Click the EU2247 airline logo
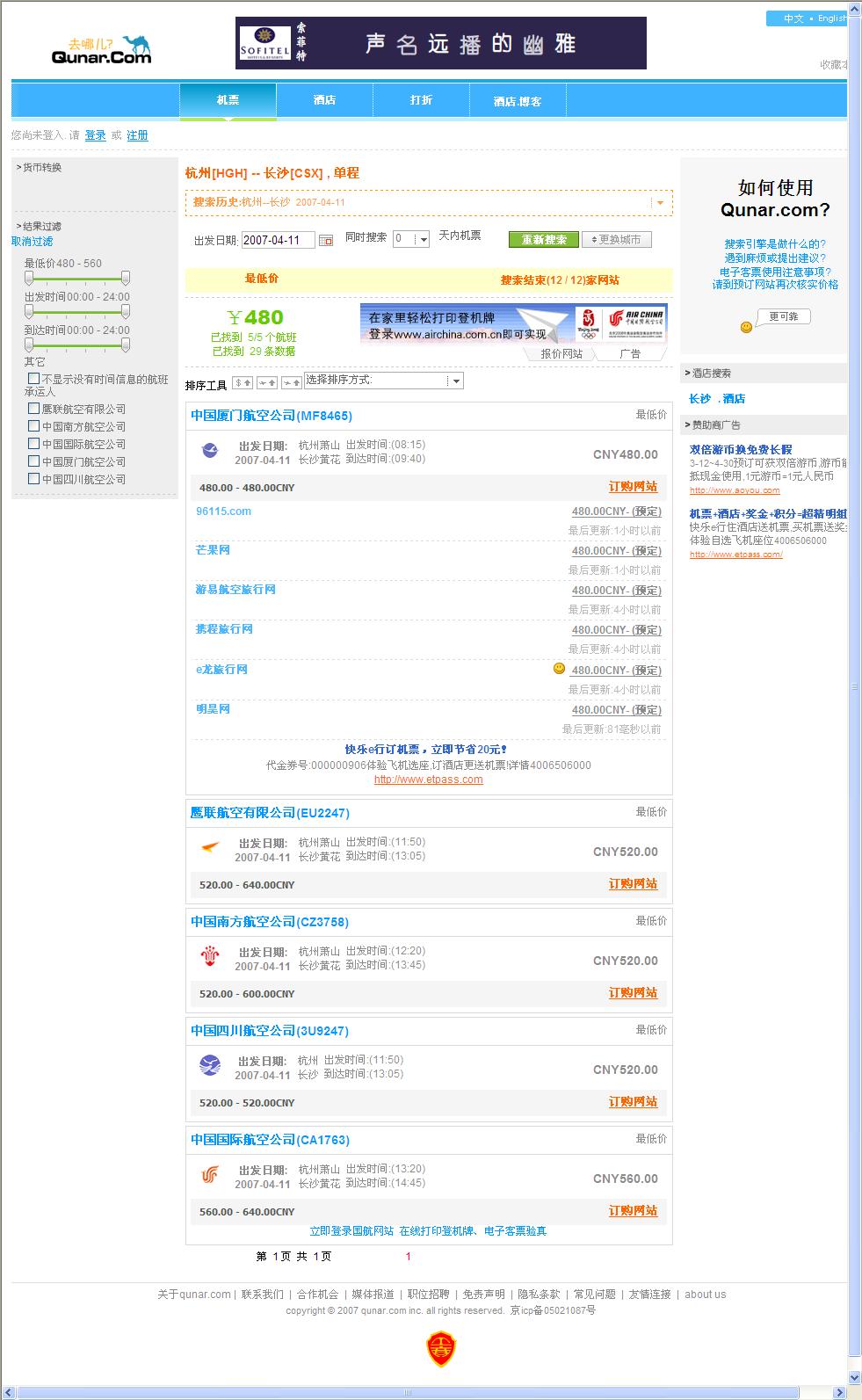This screenshot has height=1400, width=862. 210,848
